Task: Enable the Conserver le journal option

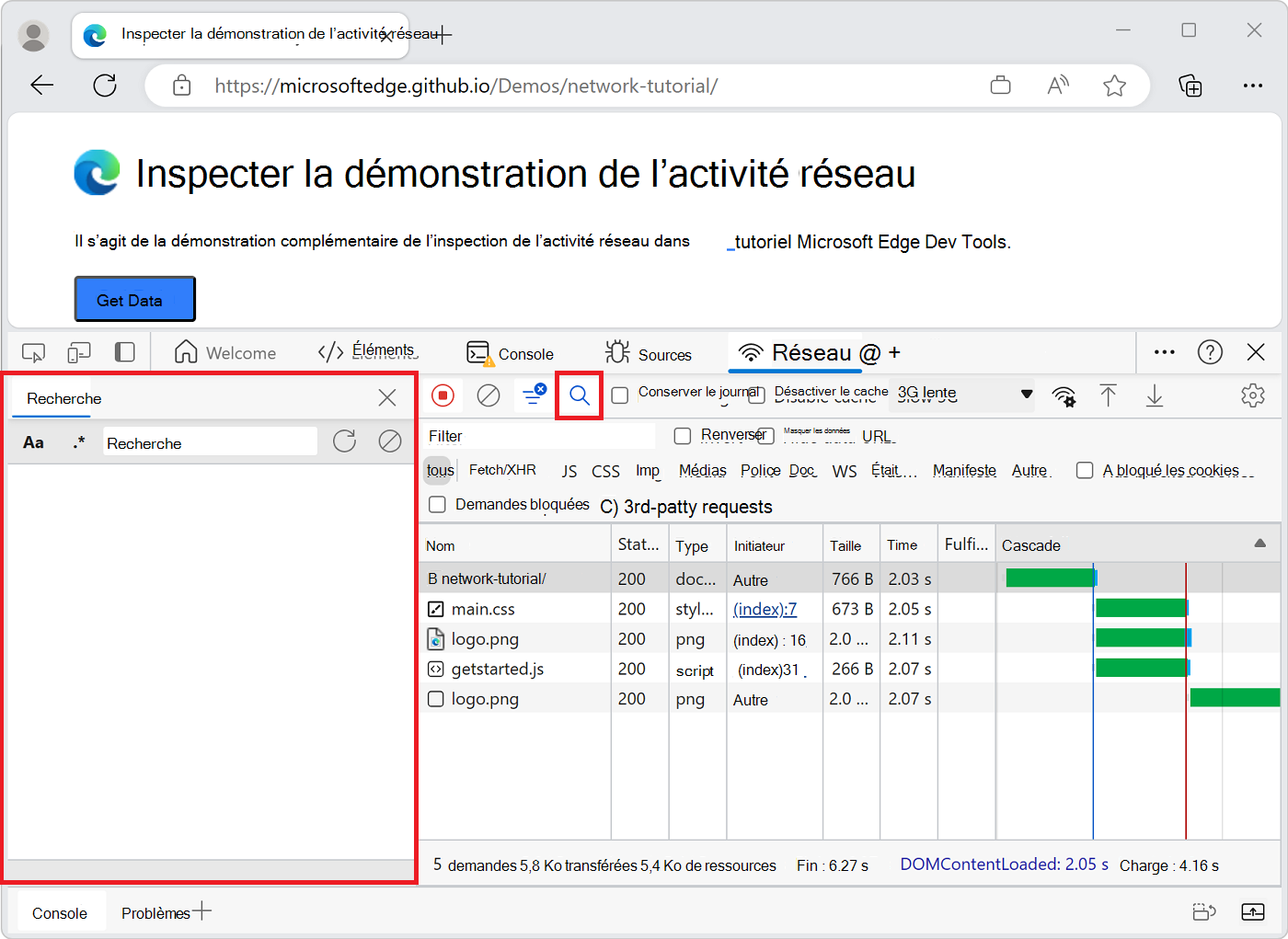Action: point(620,395)
